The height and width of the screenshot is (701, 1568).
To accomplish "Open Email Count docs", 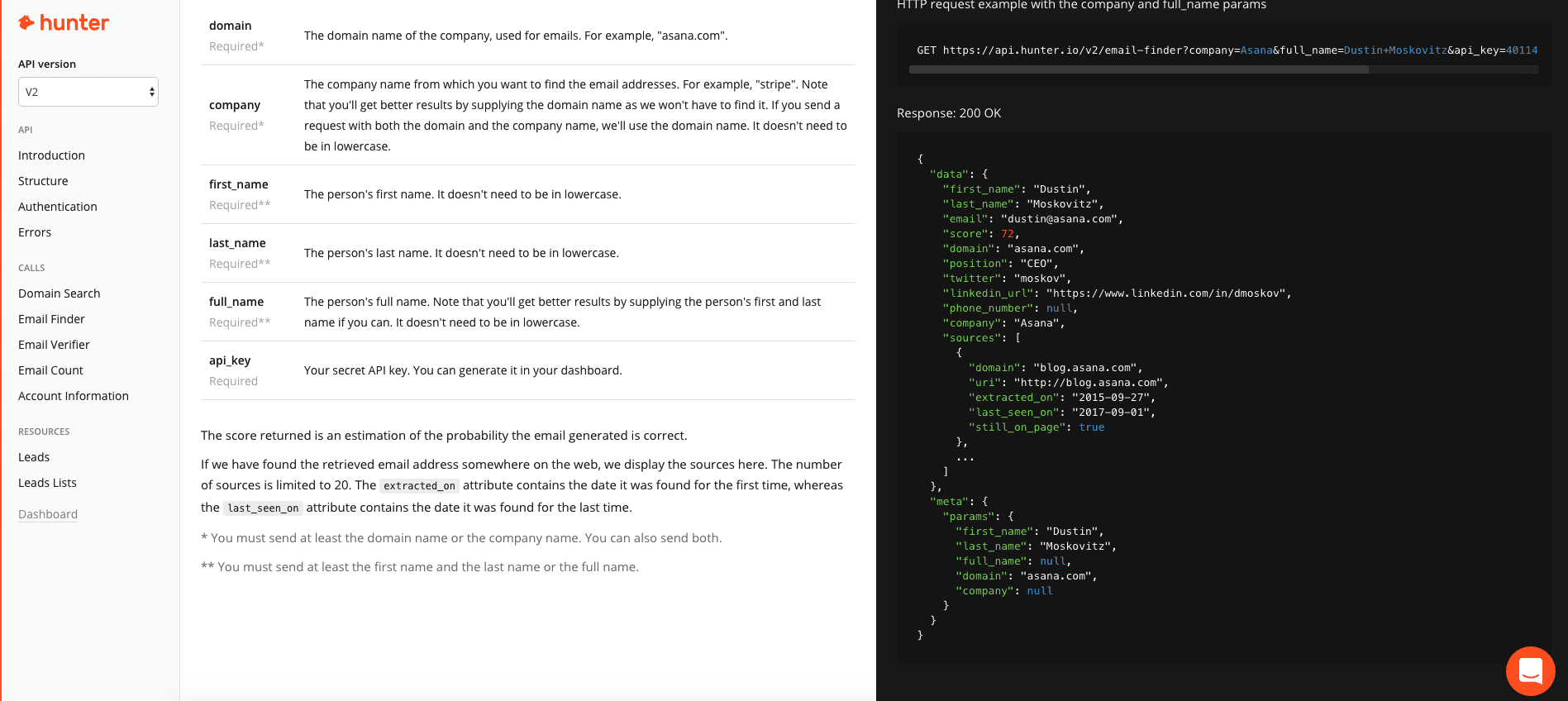I will [50, 370].
